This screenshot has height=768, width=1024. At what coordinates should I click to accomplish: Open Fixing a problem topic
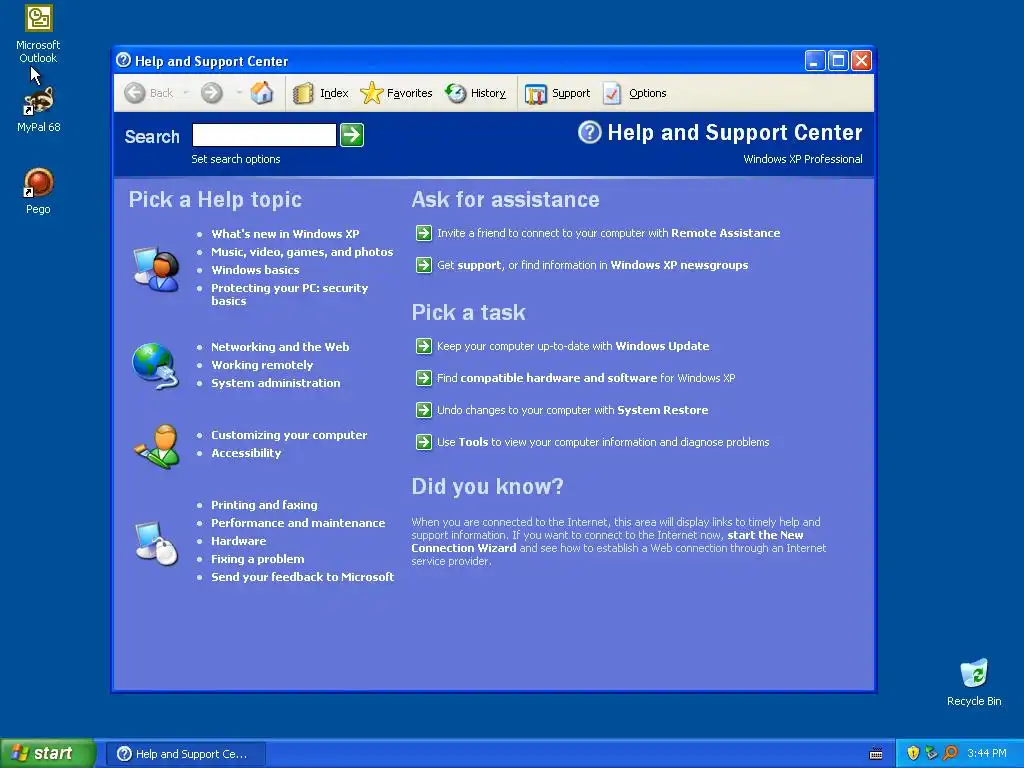[x=258, y=559]
